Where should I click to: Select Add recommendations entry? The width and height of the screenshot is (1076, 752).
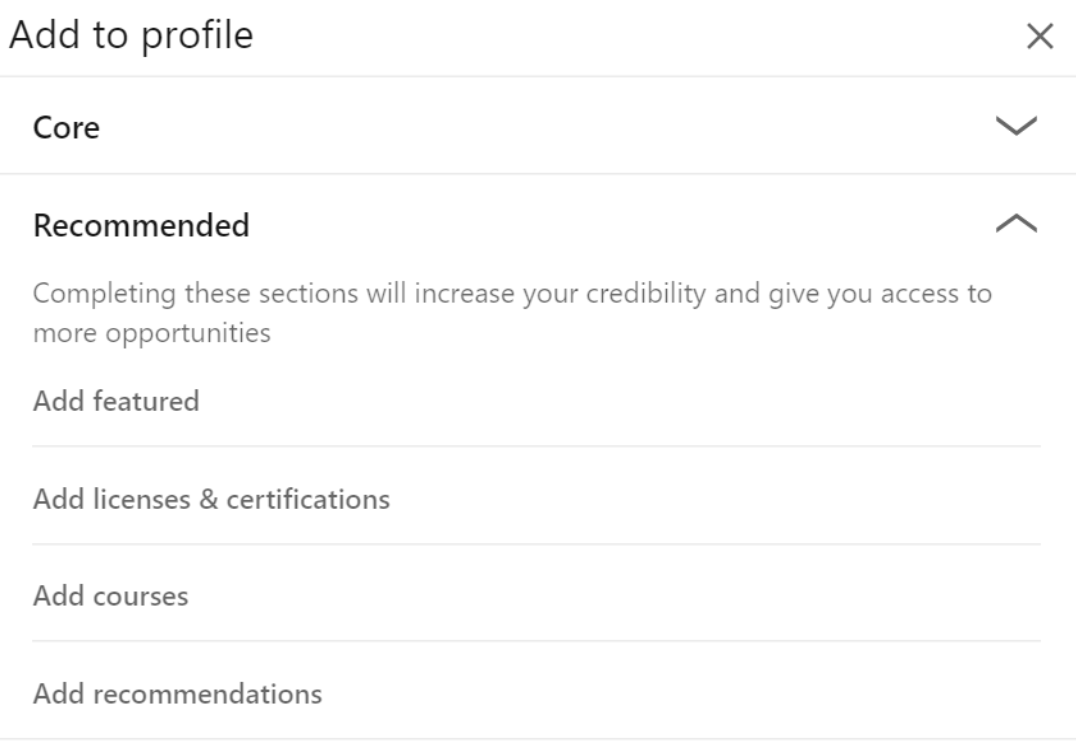[177, 693]
